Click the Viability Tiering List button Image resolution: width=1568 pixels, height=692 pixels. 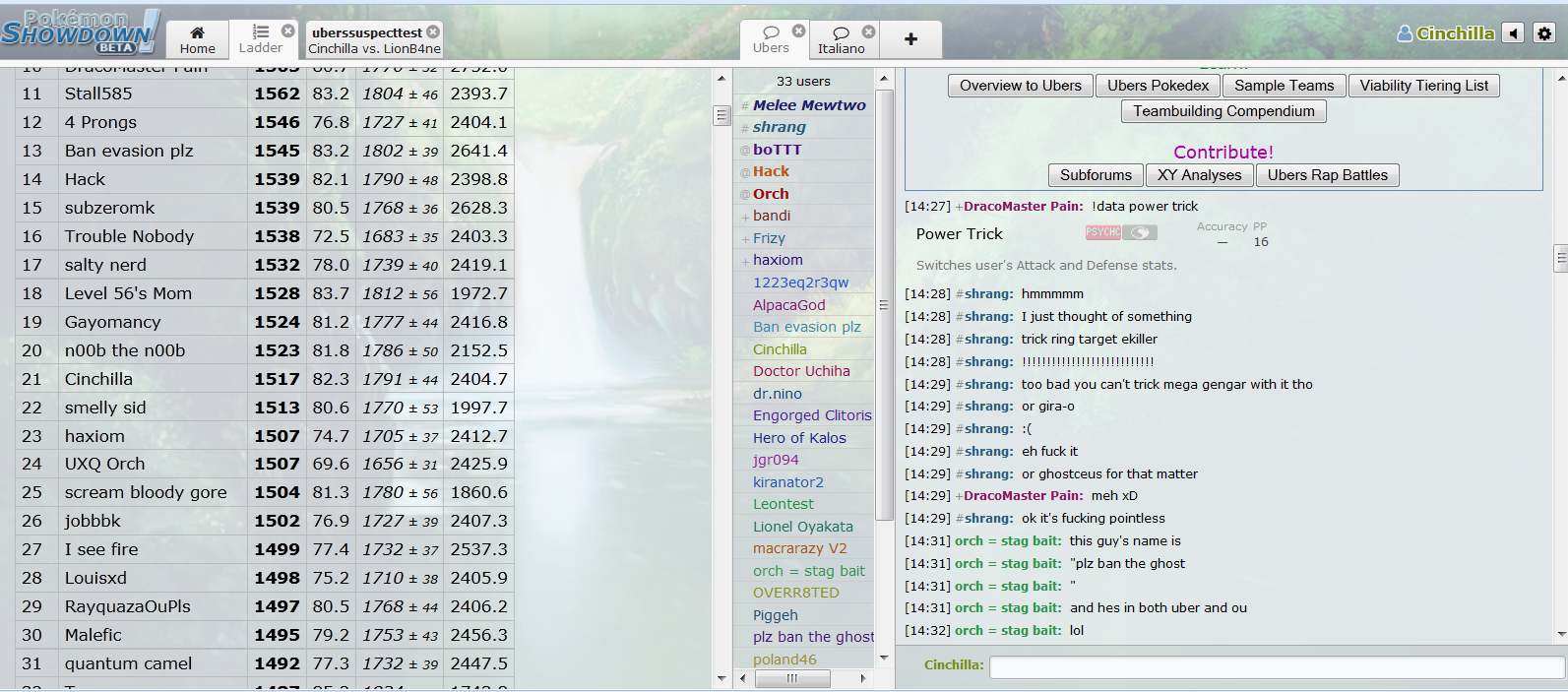pos(1423,86)
